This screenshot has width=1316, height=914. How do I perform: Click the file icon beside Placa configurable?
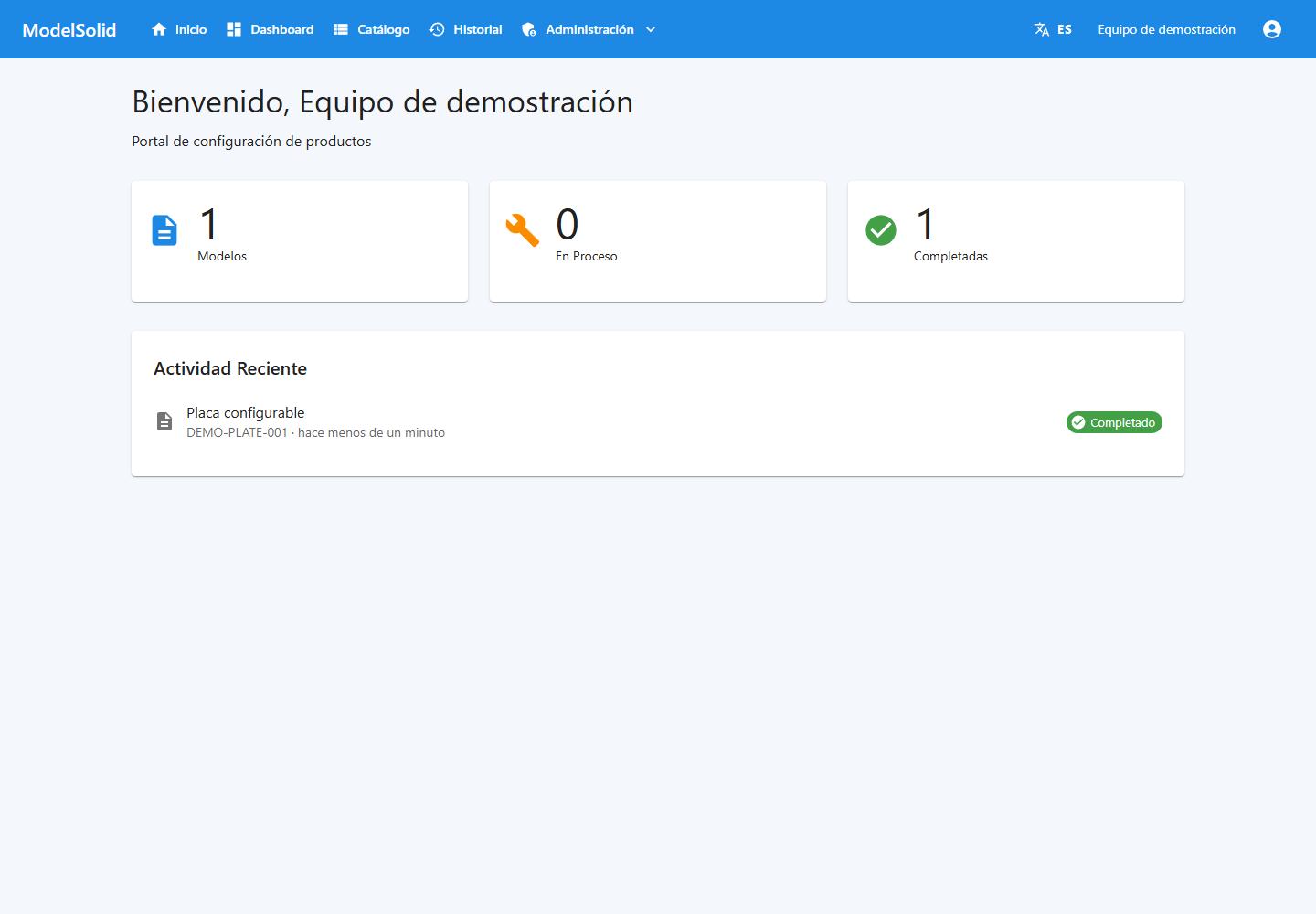tap(164, 421)
